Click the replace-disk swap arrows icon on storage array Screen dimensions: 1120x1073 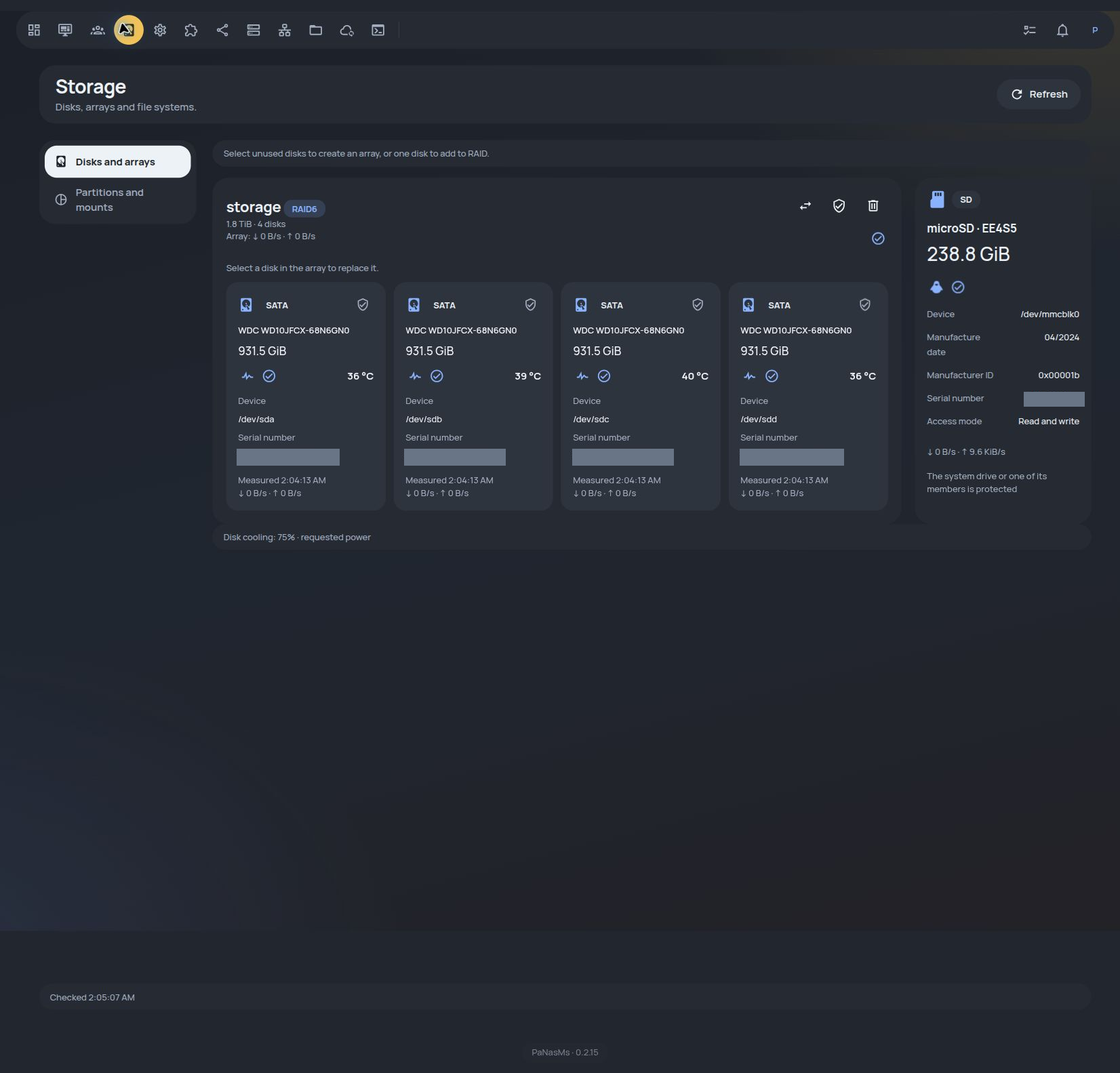tap(805, 205)
